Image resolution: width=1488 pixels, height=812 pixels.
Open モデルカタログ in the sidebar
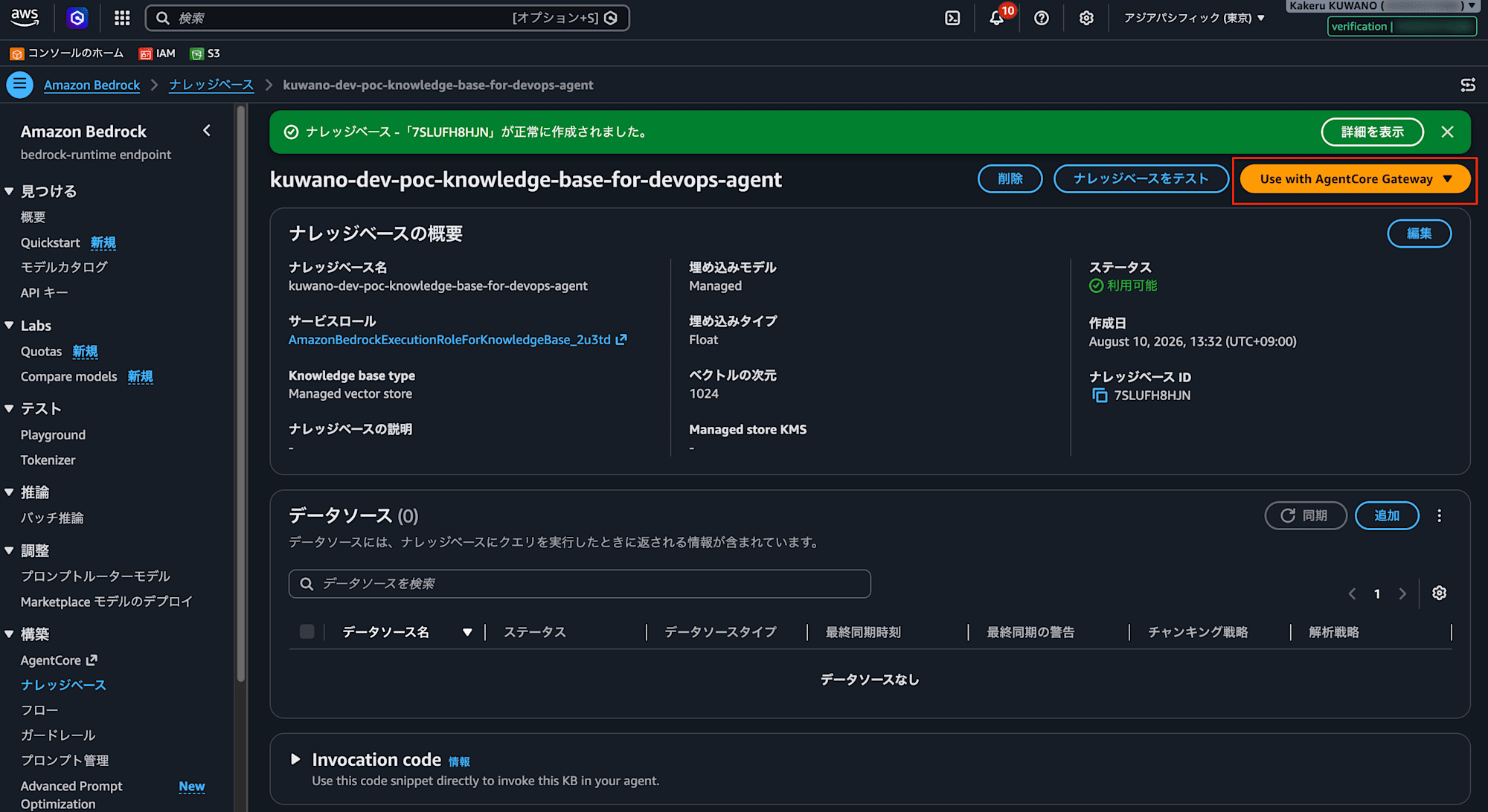64,267
